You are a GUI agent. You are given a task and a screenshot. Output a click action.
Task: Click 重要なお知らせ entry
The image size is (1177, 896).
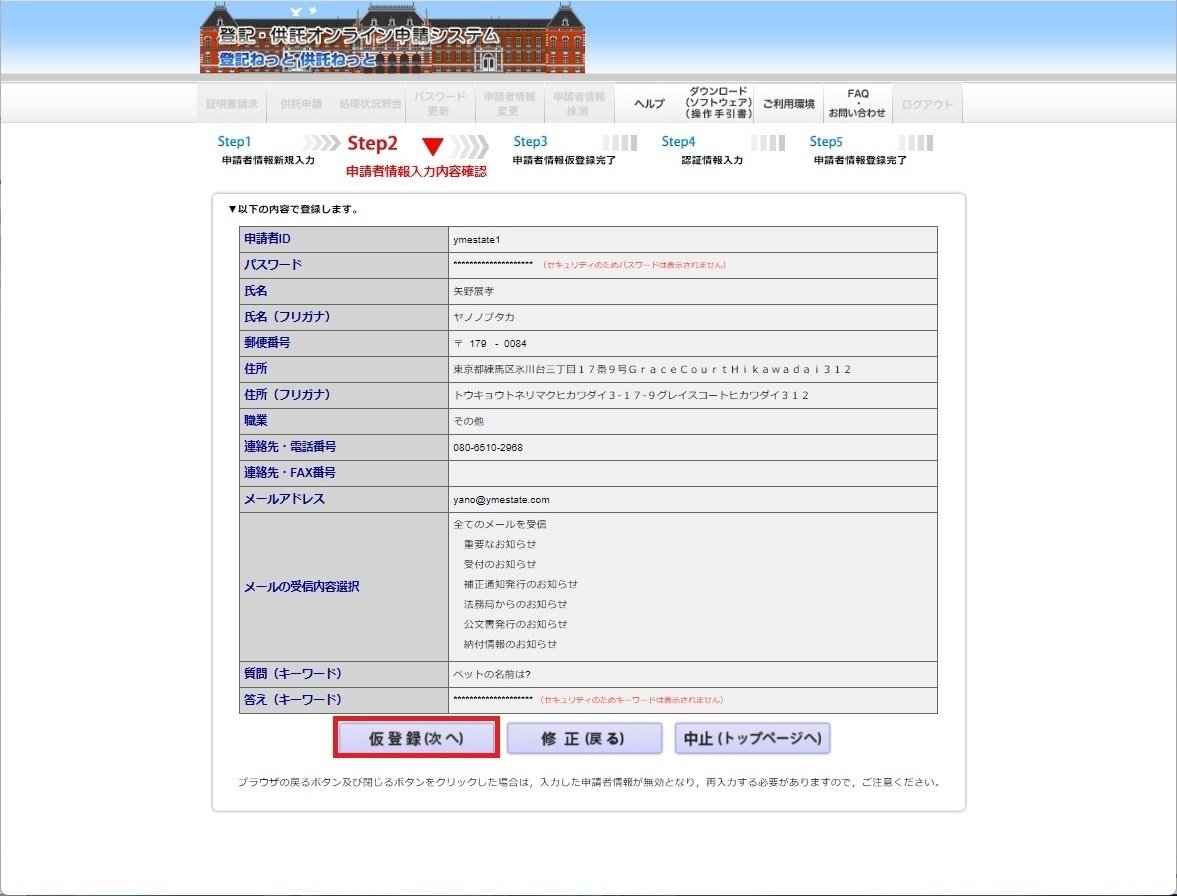pyautogui.click(x=500, y=544)
